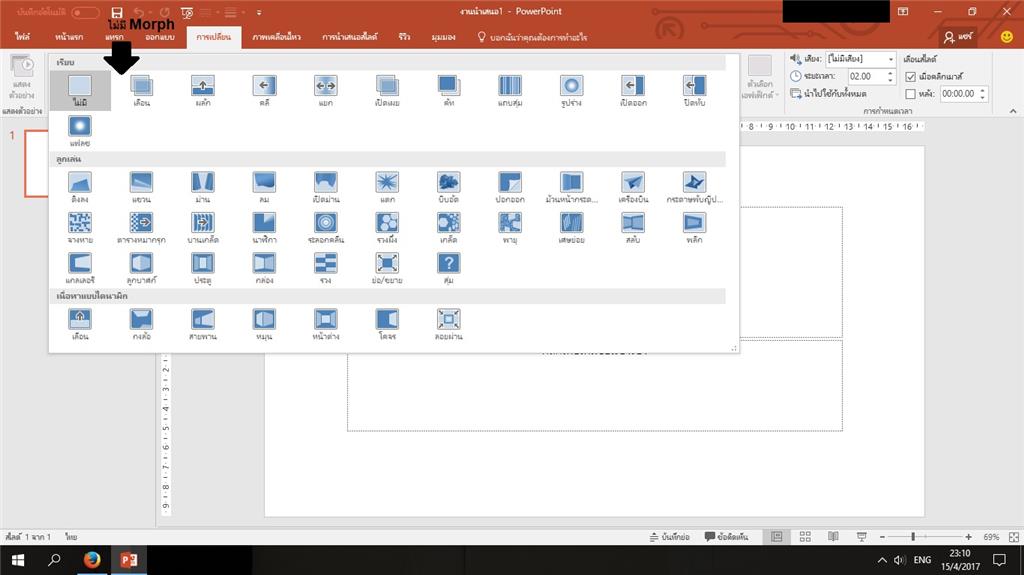Apply the Split transition with double arrows
This screenshot has height=575, width=1024.
coord(325,90)
